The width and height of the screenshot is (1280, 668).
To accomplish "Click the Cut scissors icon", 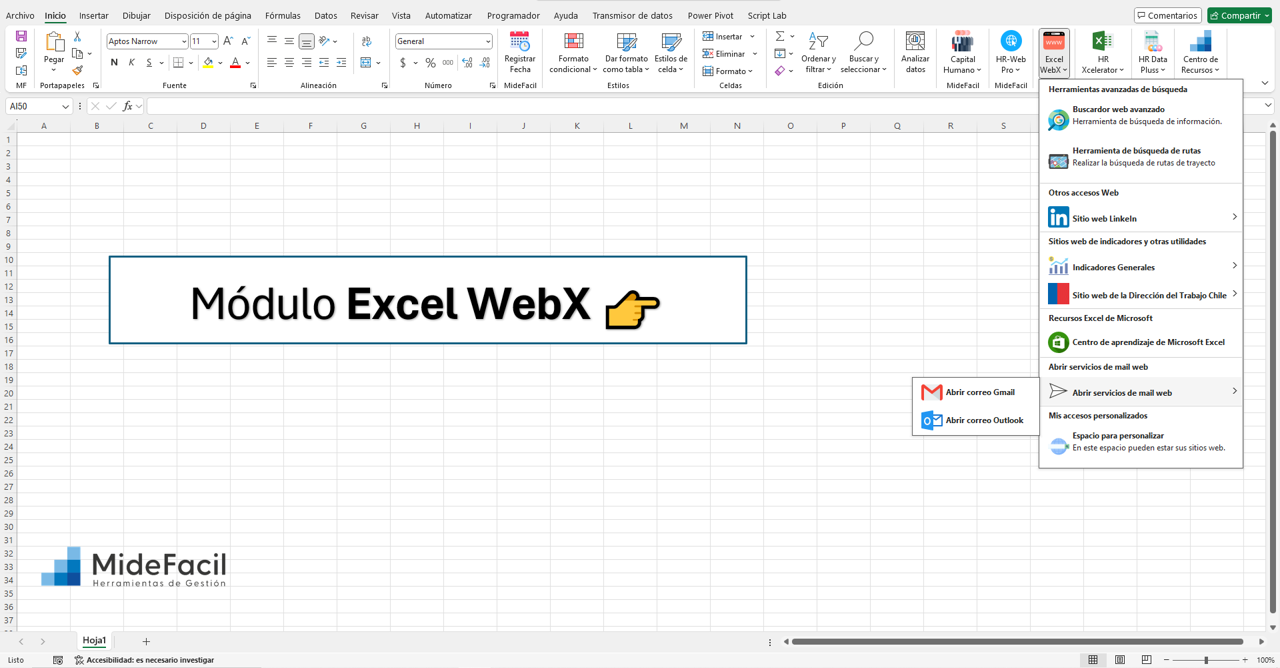I will [77, 37].
